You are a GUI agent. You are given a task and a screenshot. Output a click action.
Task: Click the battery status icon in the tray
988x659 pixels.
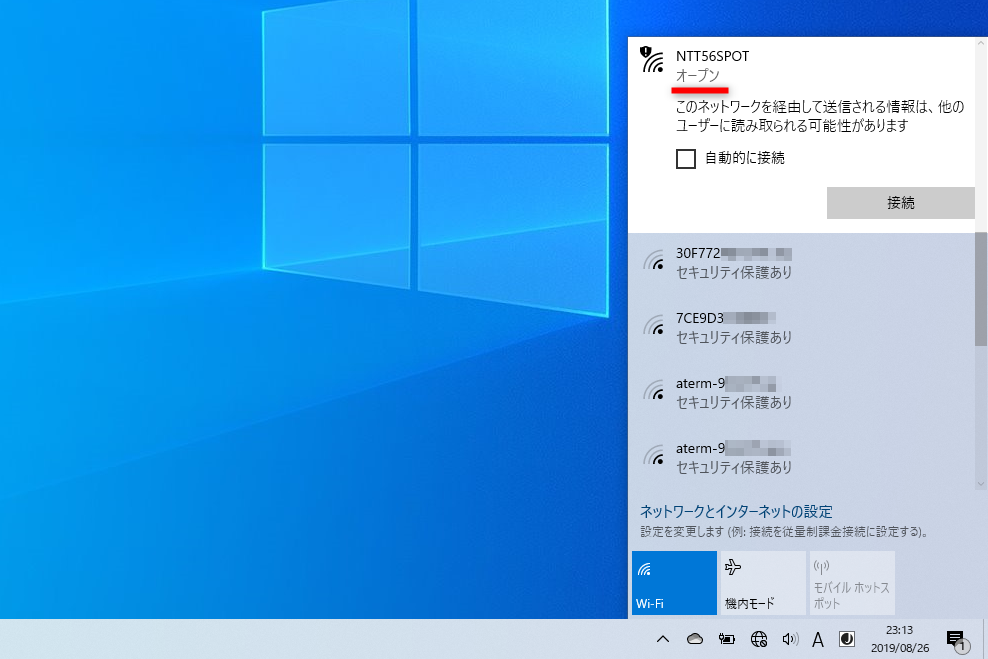727,640
